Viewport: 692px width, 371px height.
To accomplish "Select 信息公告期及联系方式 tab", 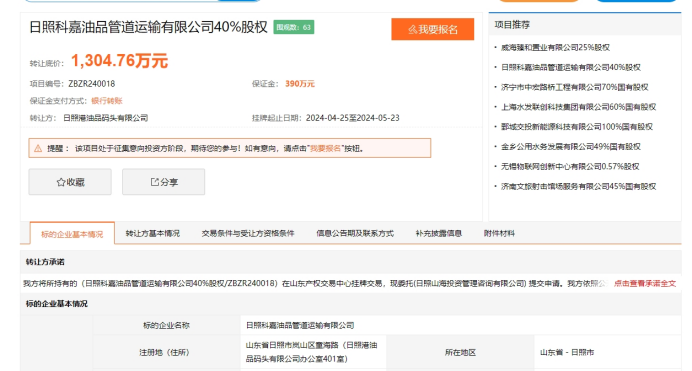I will [x=355, y=233].
